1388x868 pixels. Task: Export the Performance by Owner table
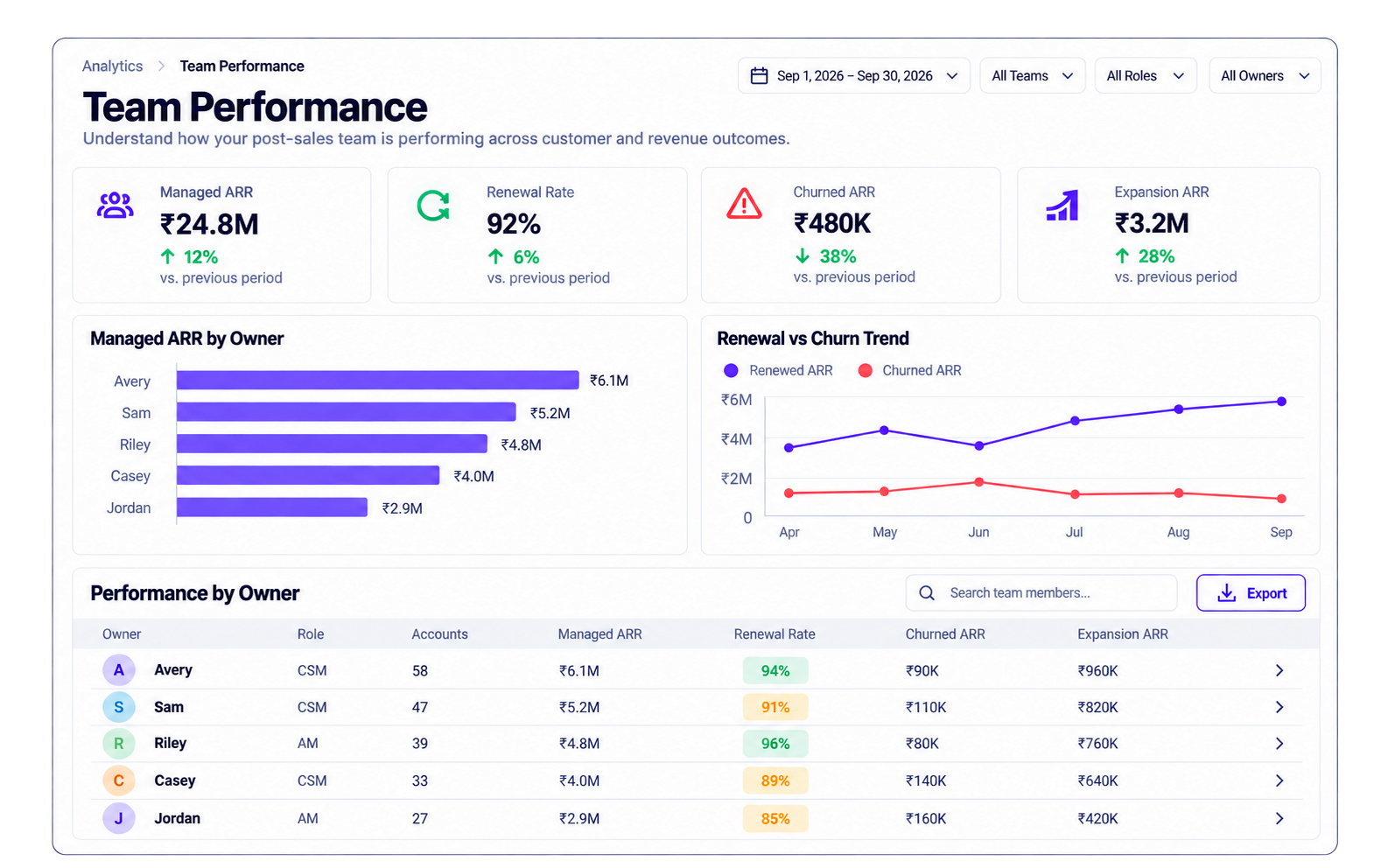point(1251,593)
